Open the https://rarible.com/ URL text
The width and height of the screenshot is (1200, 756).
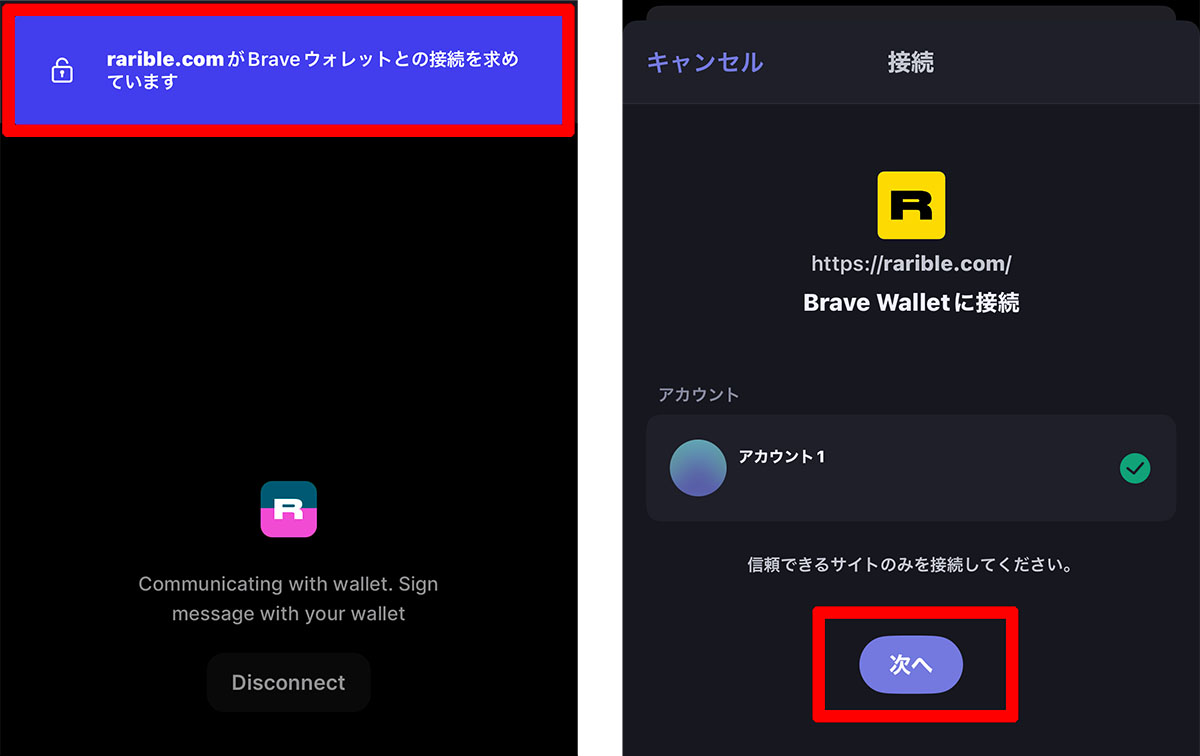(x=911, y=264)
